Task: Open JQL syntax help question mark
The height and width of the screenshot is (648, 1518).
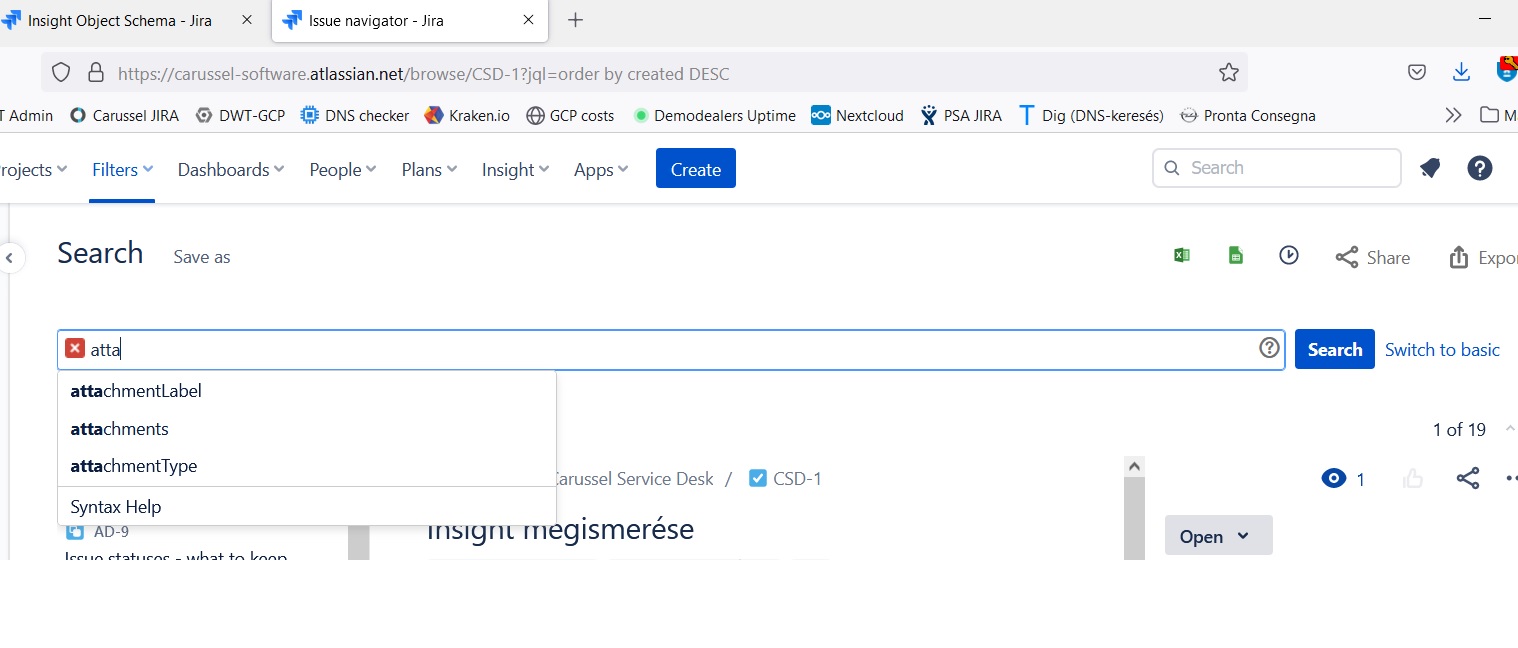Action: pos(1268,347)
